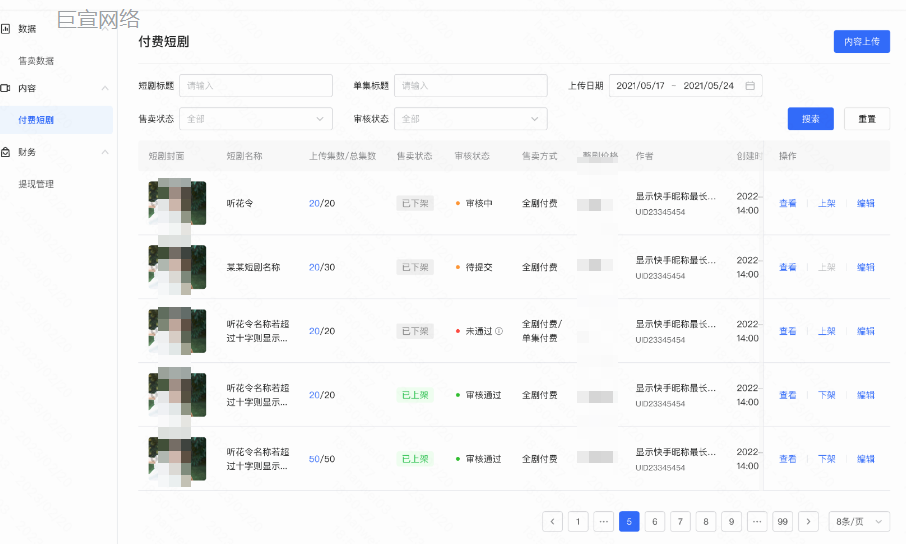Click the 操作 column header
This screenshot has width=906, height=544.
coord(788,156)
